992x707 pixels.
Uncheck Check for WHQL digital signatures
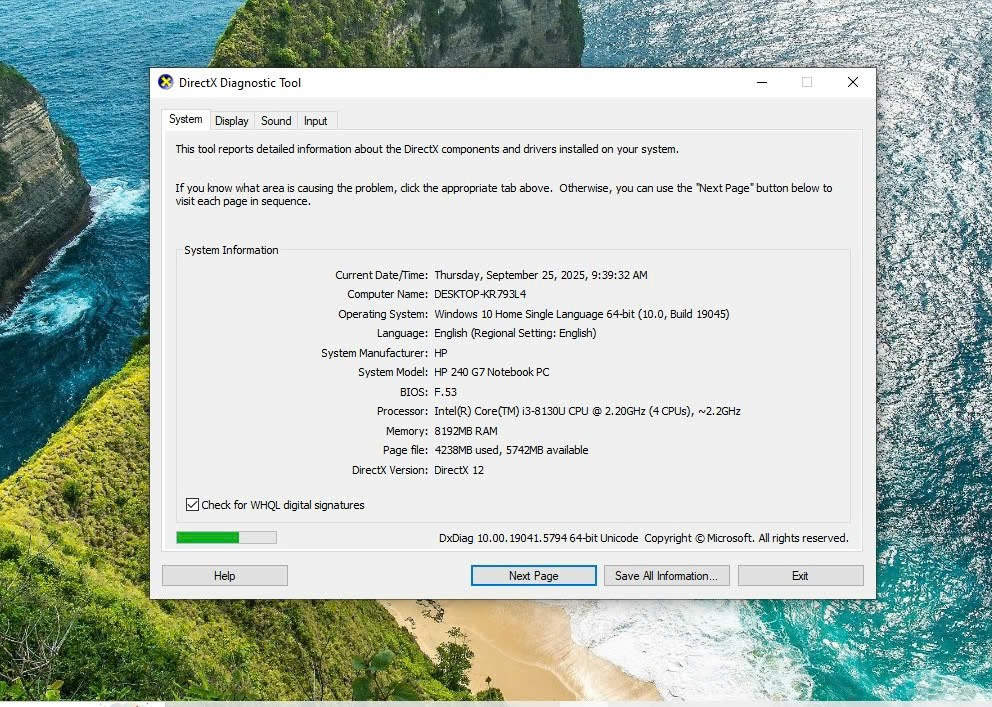[193, 505]
